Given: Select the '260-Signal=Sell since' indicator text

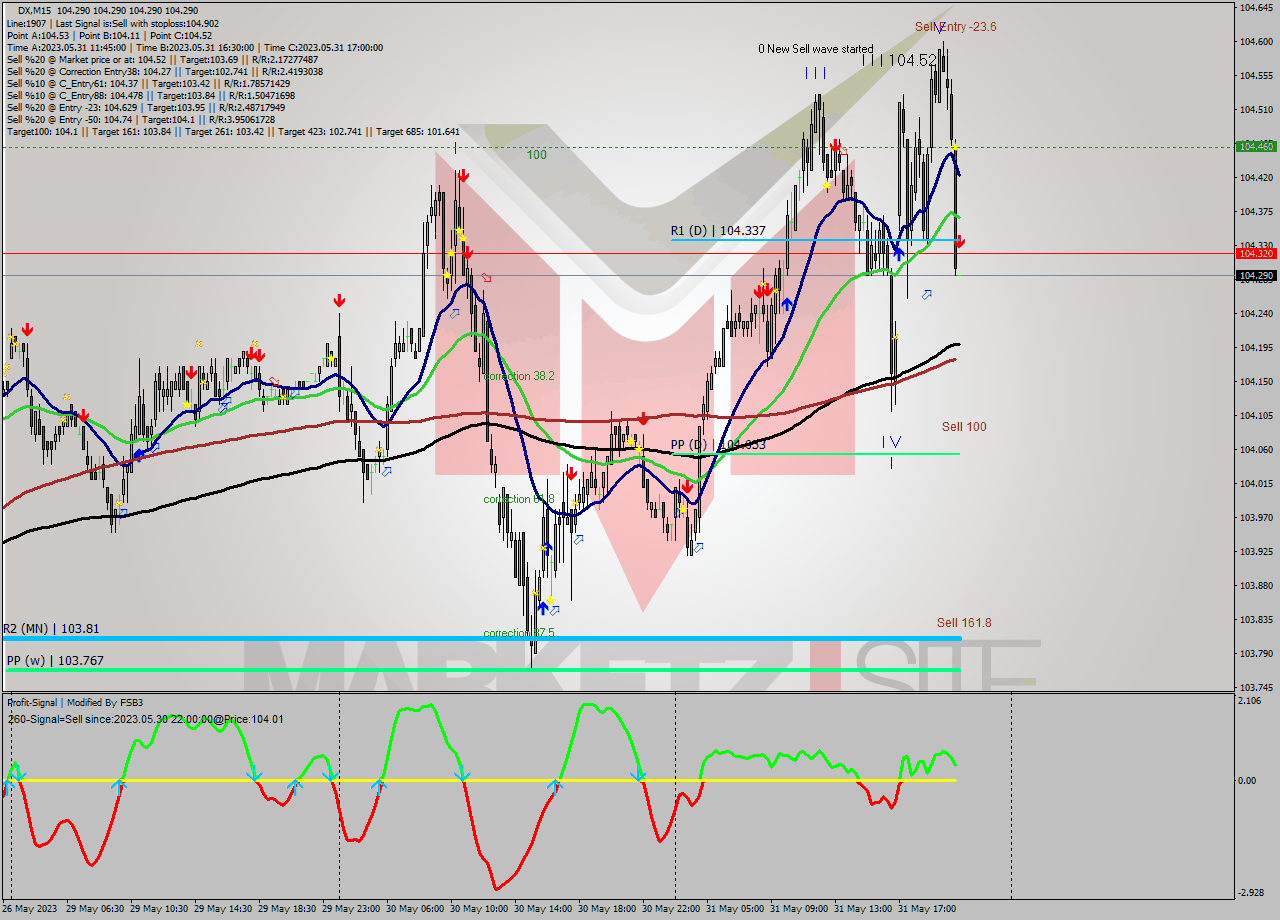Looking at the screenshot, I should (x=146, y=718).
